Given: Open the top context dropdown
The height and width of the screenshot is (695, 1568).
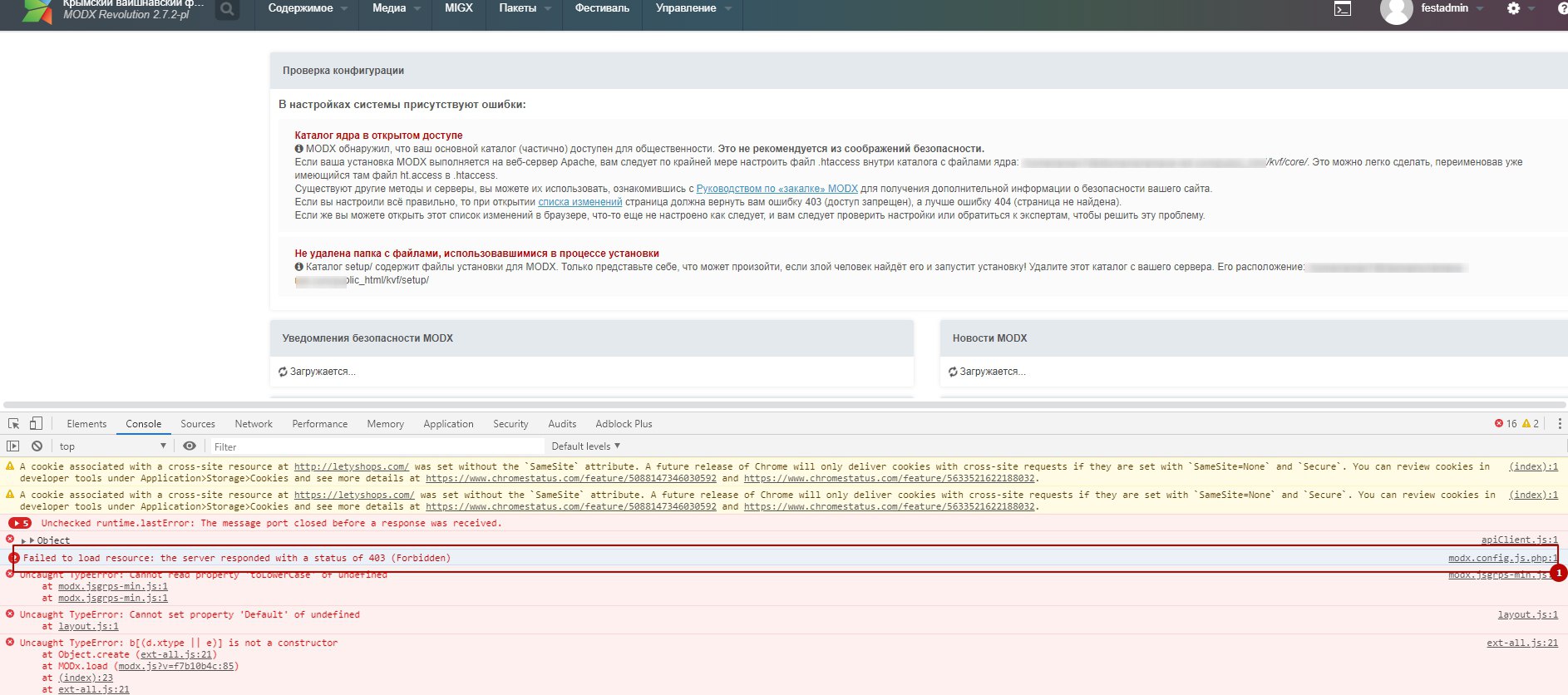Looking at the screenshot, I should (112, 446).
